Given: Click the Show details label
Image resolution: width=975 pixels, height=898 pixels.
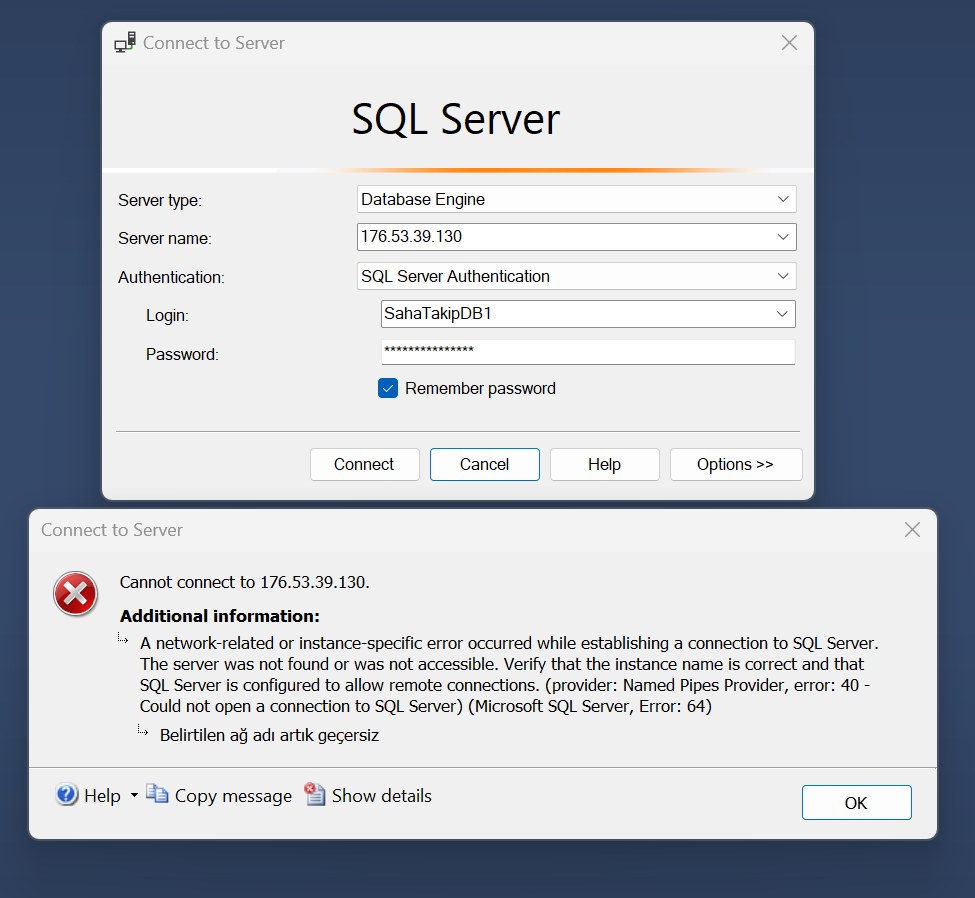Looking at the screenshot, I should (382, 796).
